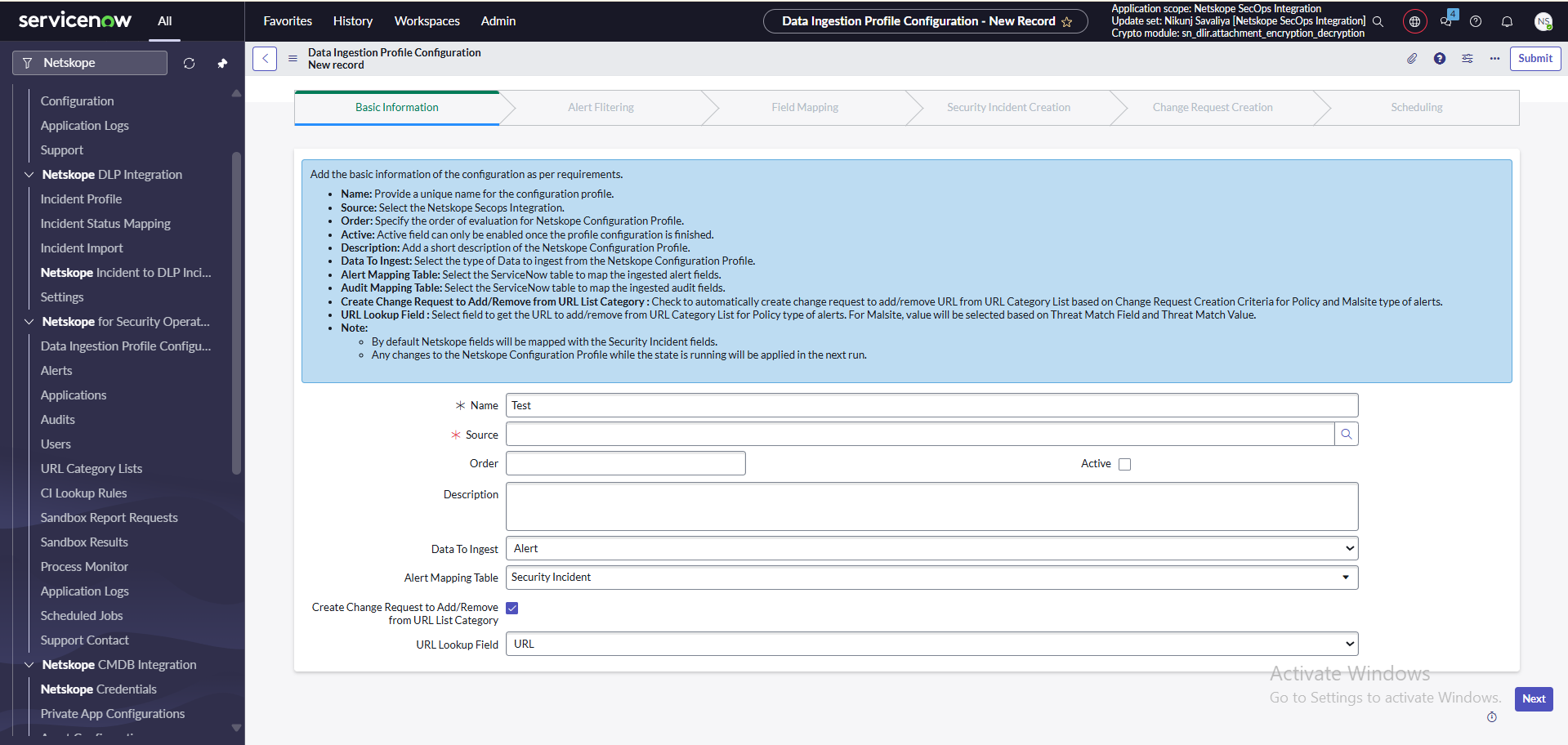
Task: Open the chat sidebar with 4 badge
Action: pyautogui.click(x=1447, y=19)
